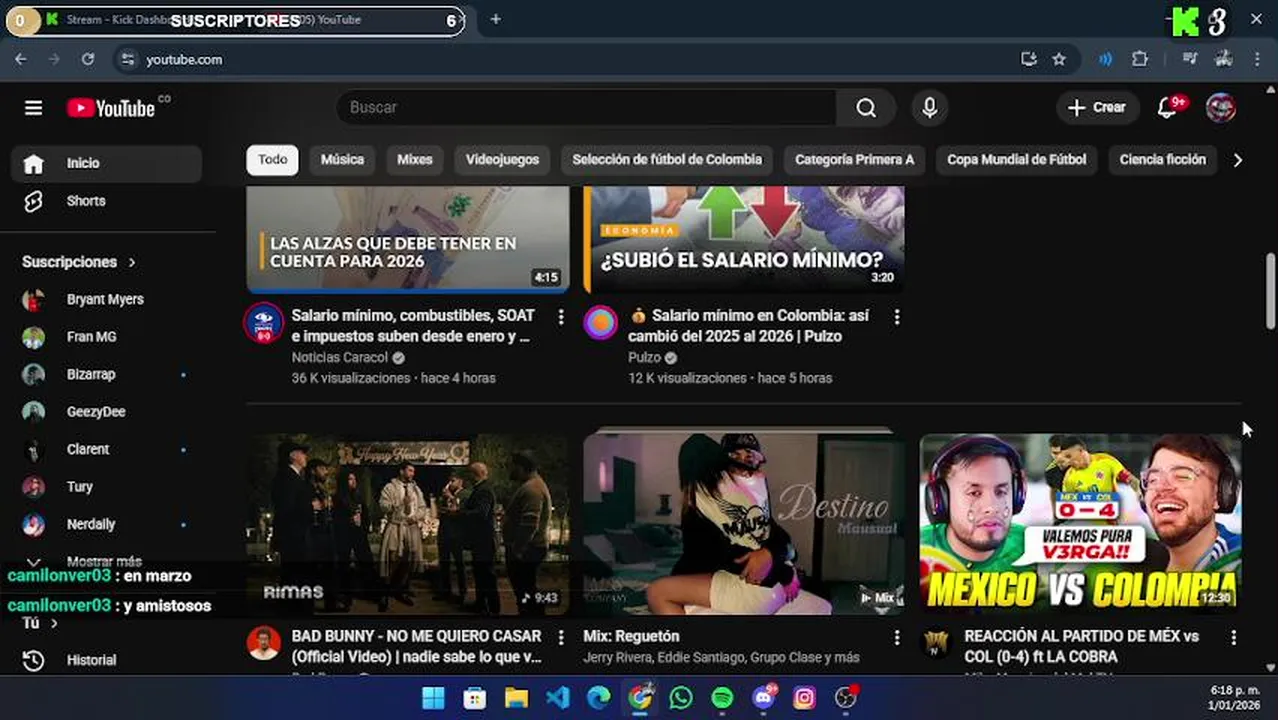Screen dimensions: 1278x720
Task: Open options for the Reacción al partido video
Action: (x=1233, y=637)
